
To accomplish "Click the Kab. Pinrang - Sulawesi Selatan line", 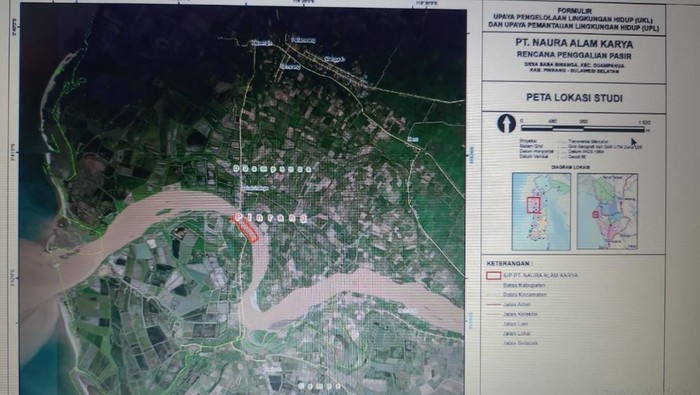I will click(574, 71).
